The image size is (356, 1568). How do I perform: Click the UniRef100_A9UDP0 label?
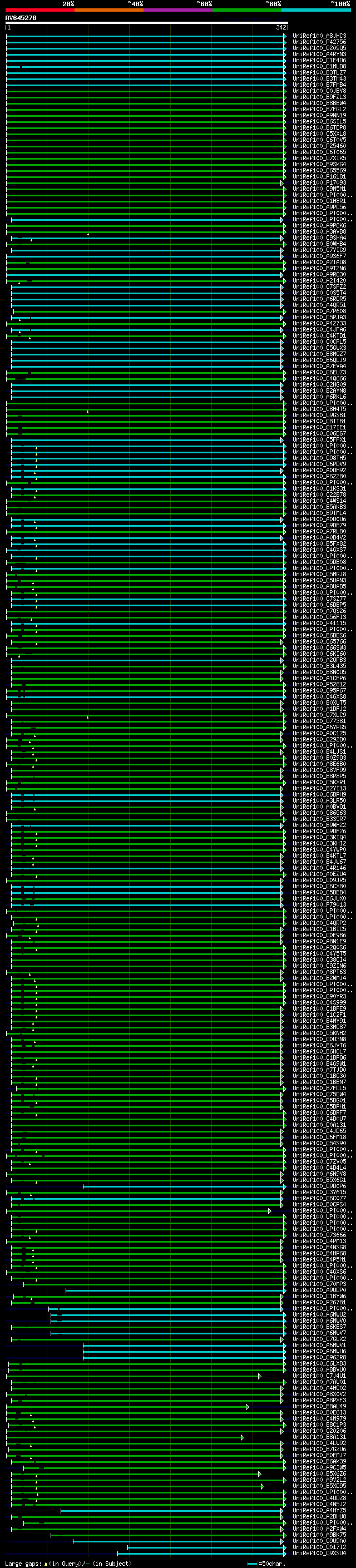[x=319, y=1290]
